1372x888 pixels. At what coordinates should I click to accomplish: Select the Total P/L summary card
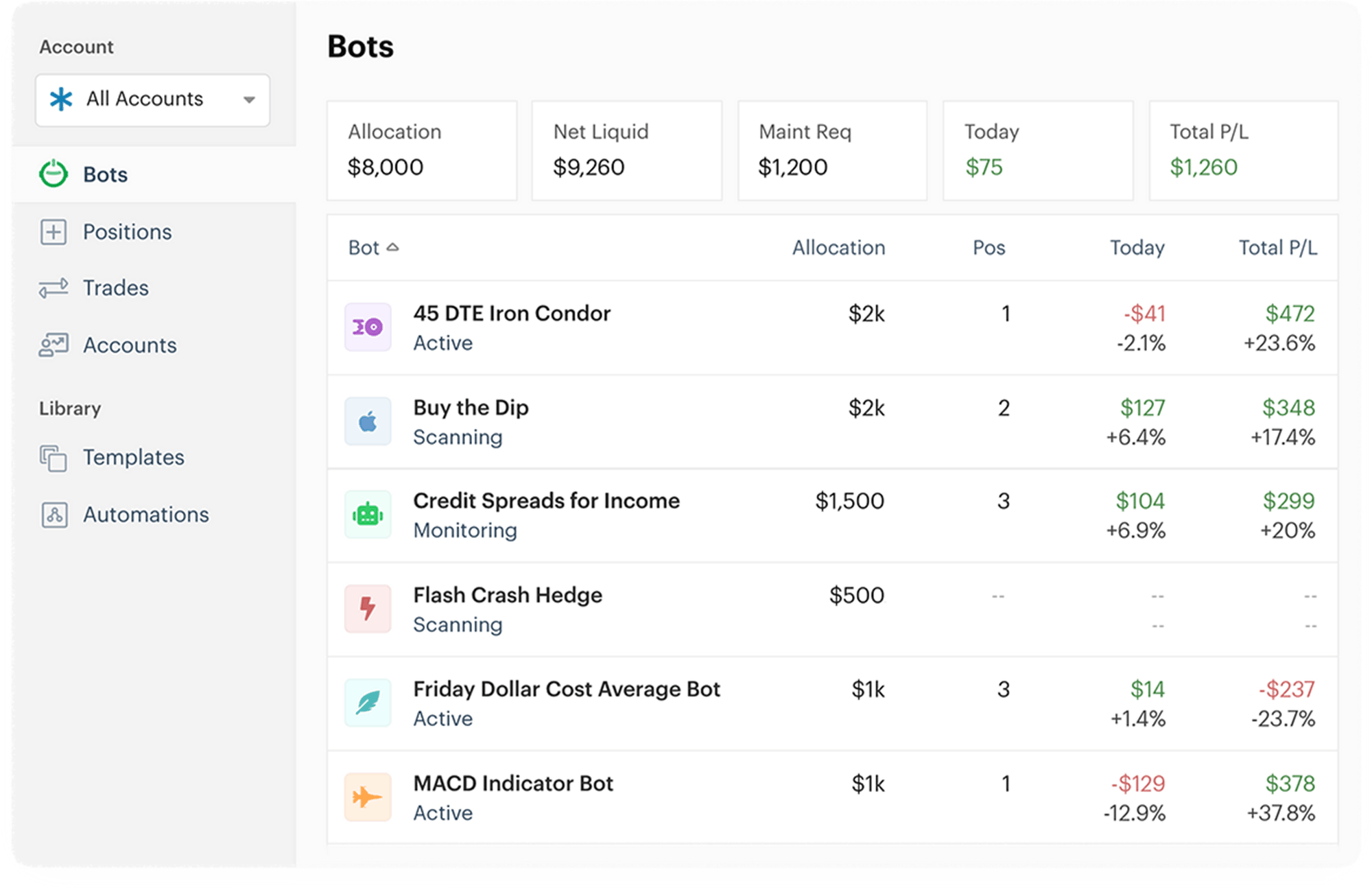[1242, 150]
